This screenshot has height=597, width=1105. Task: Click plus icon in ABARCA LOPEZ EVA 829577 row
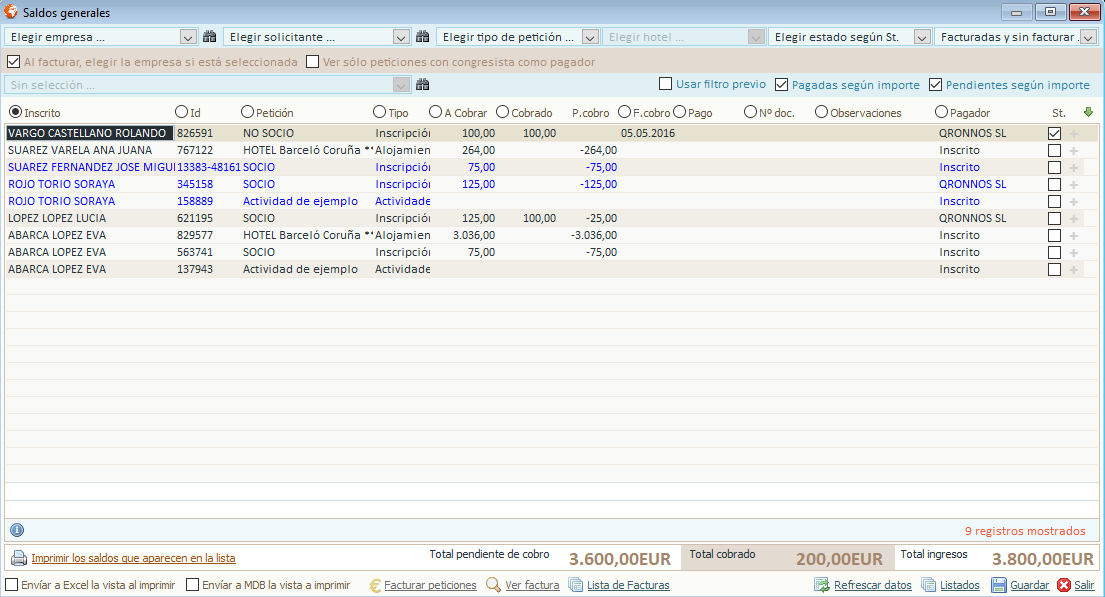pos(1073,235)
